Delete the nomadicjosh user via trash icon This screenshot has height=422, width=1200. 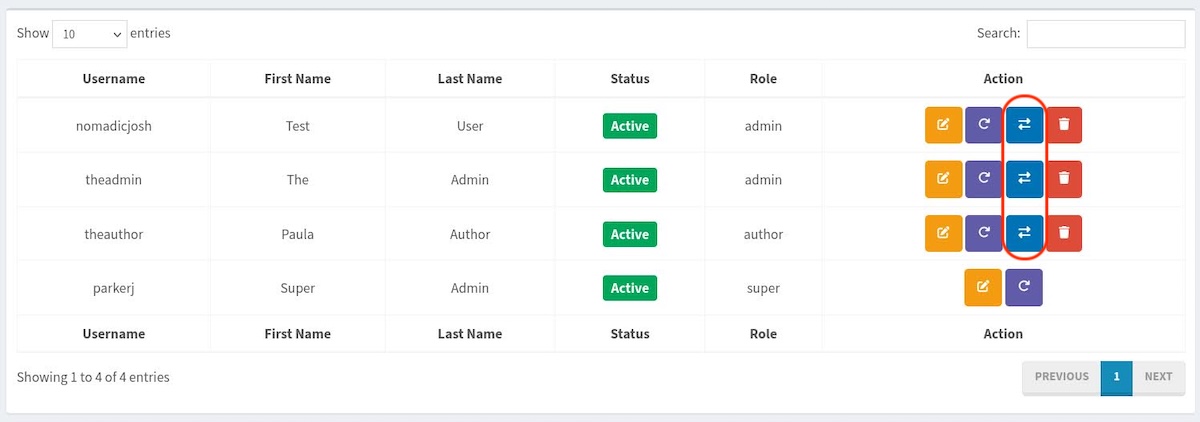point(1064,125)
